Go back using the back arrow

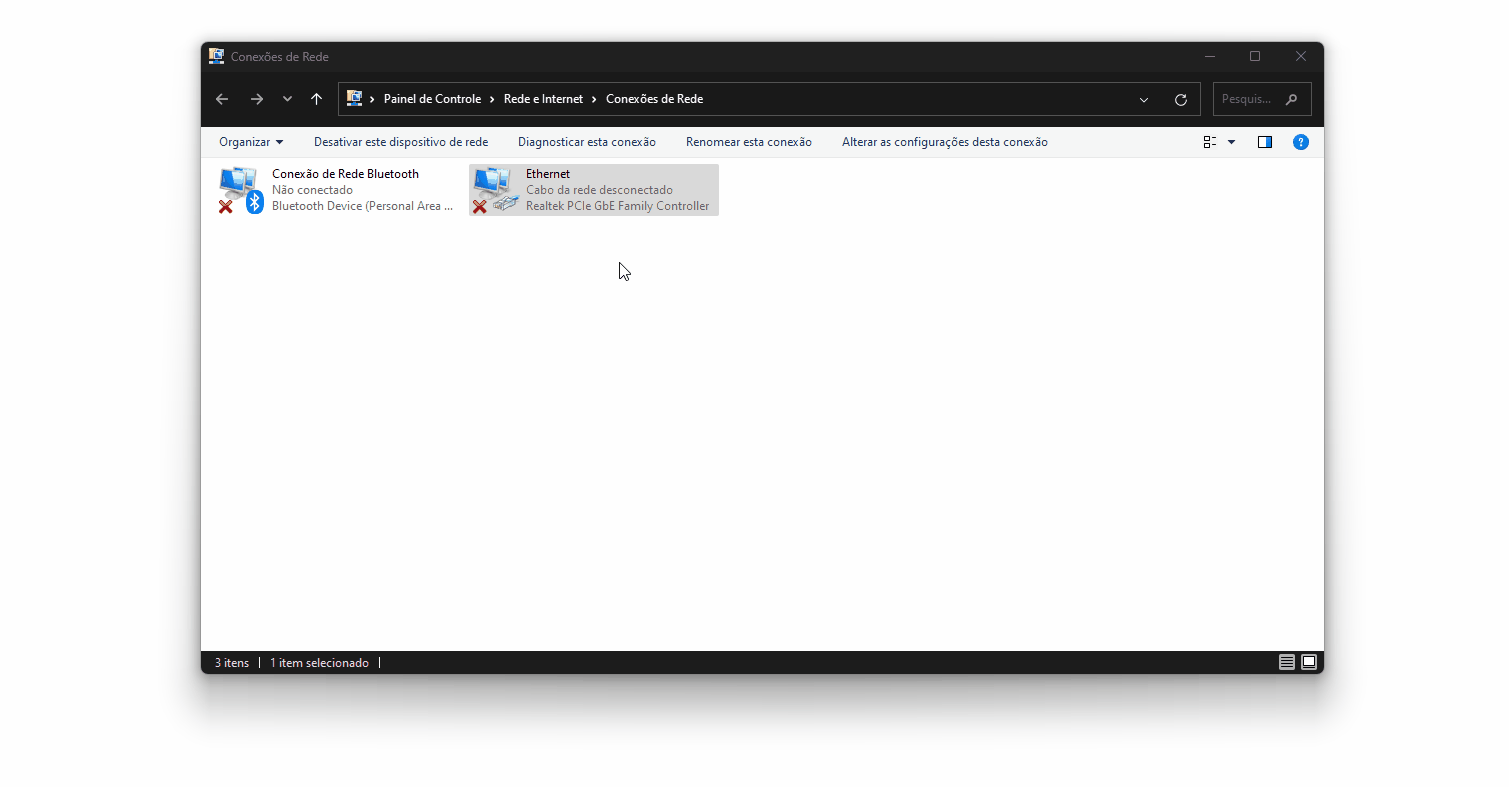coord(222,99)
